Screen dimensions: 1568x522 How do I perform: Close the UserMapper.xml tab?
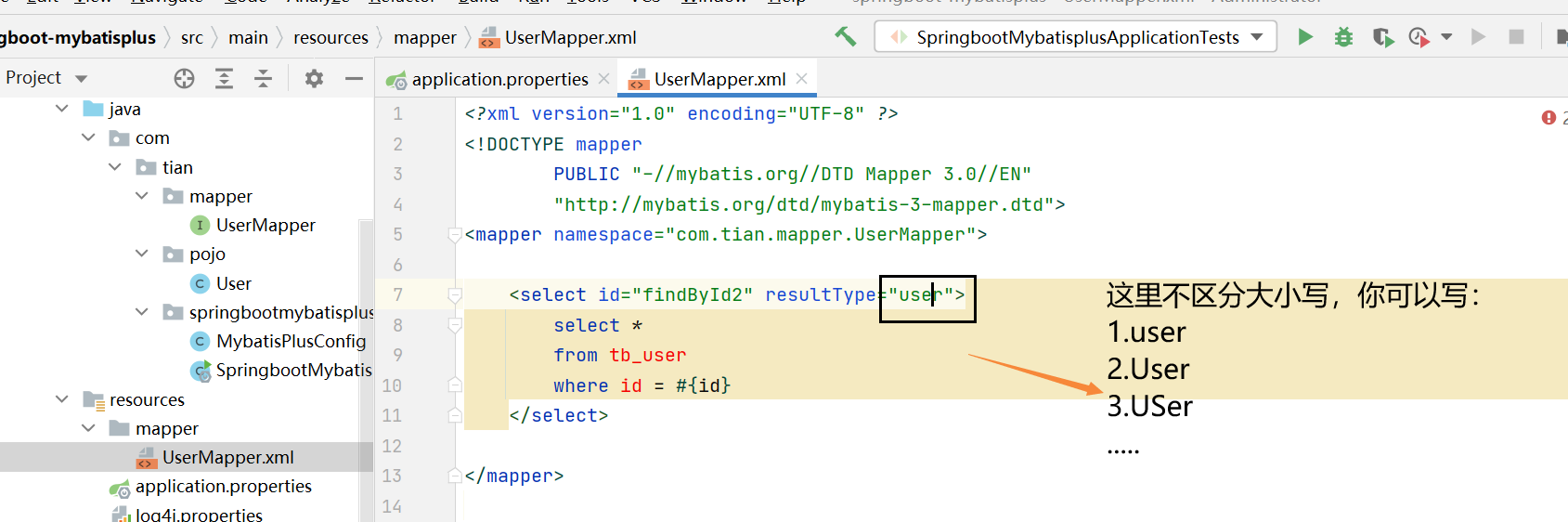coord(802,79)
